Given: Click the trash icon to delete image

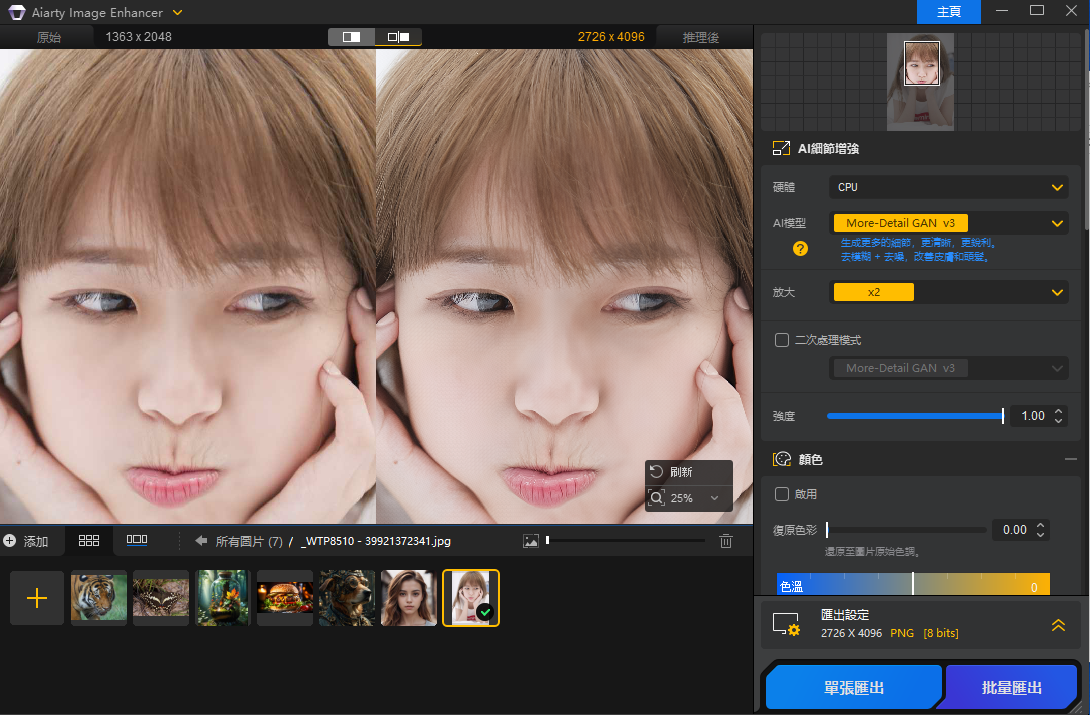Looking at the screenshot, I should tap(726, 541).
